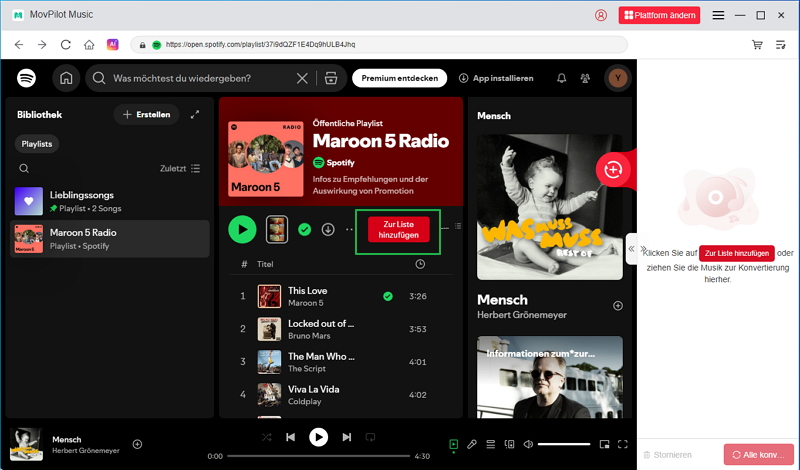
Task: Open the MovPilot hamburger menu
Action: tap(718, 15)
